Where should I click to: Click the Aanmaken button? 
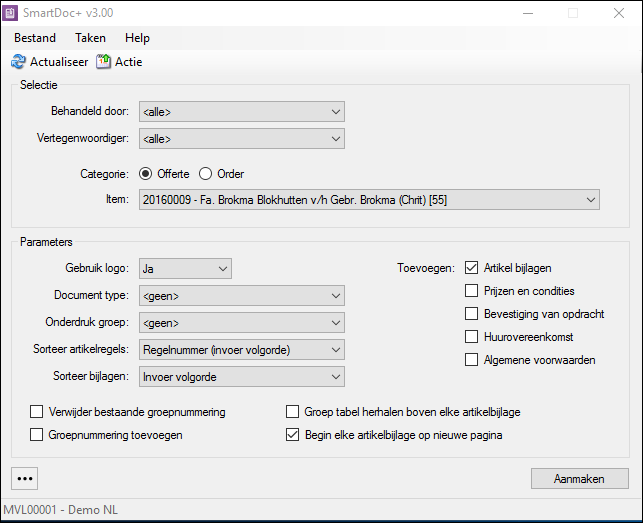pos(579,479)
